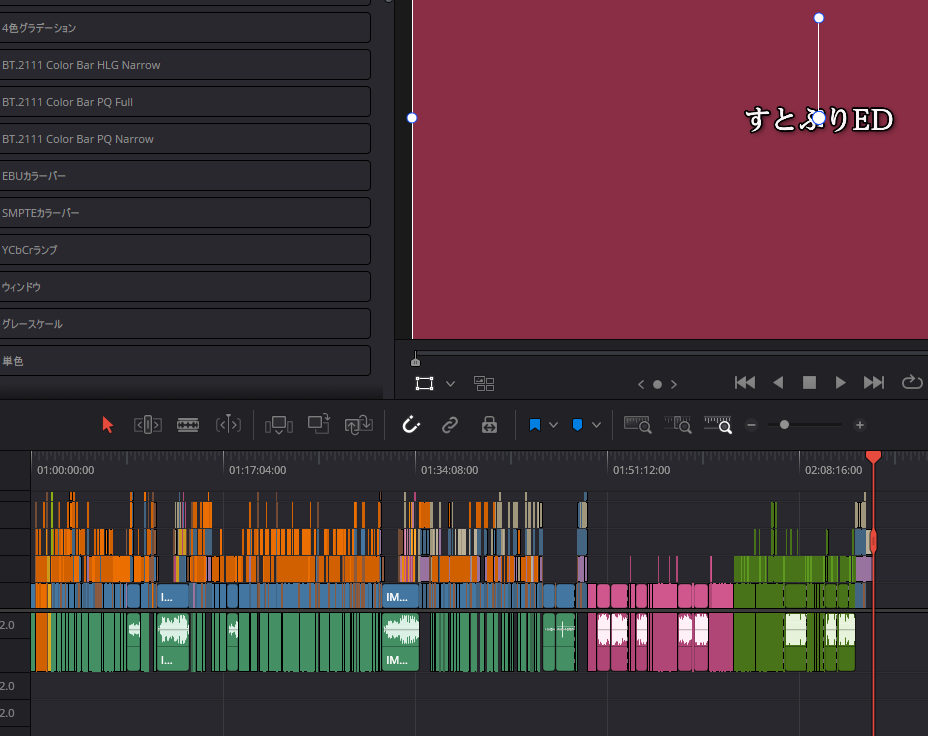Click the Insert clip icon
928x736 pixels.
(x=279, y=425)
